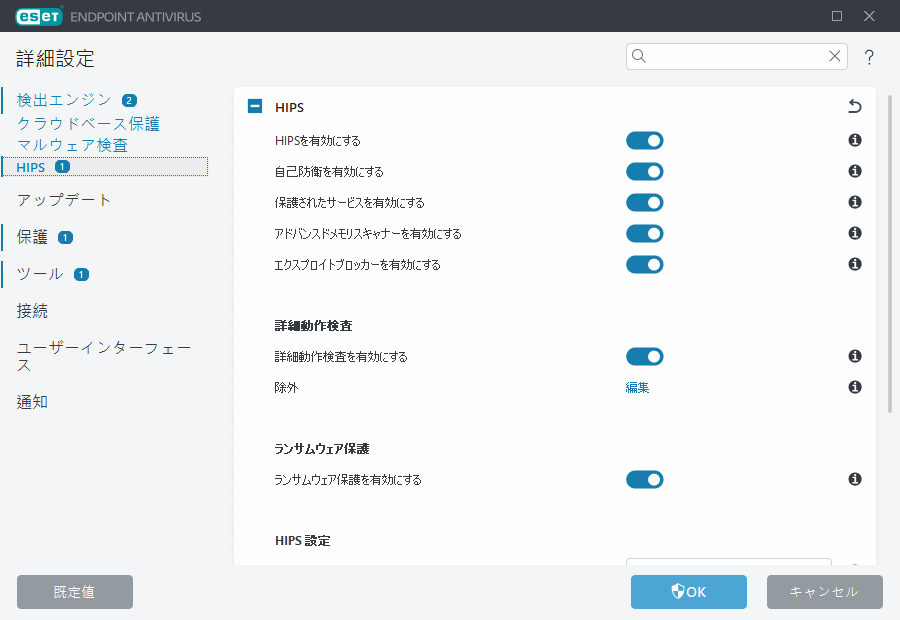The image size is (900, 620).
Task: Click the revert arrow icon for HIPS section
Action: 854,107
